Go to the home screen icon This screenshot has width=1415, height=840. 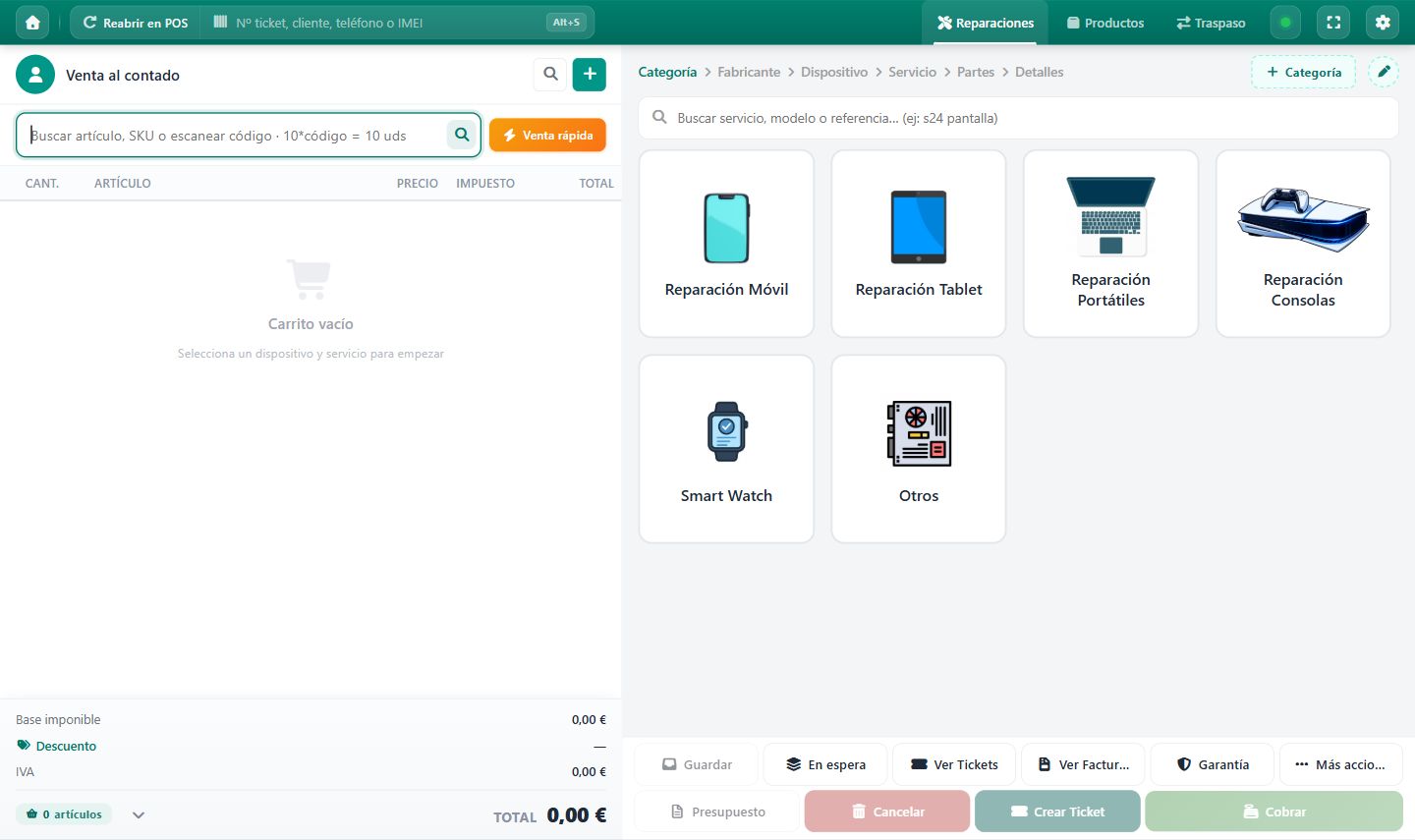pyautogui.click(x=32, y=23)
